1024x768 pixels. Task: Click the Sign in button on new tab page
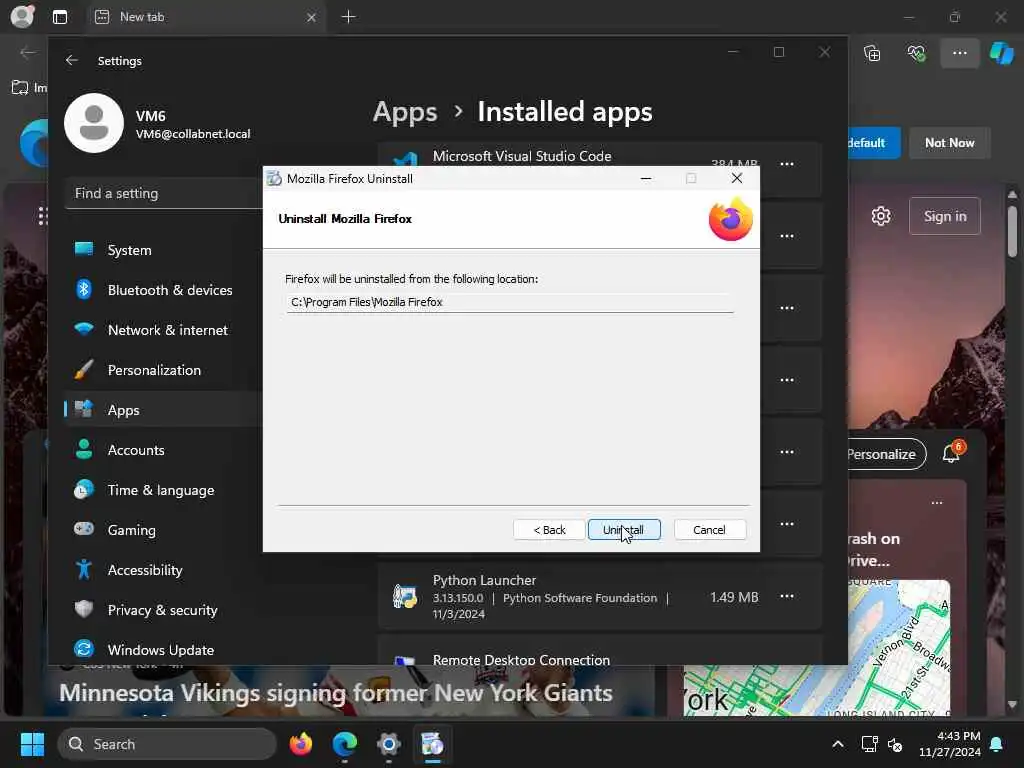[x=945, y=216]
